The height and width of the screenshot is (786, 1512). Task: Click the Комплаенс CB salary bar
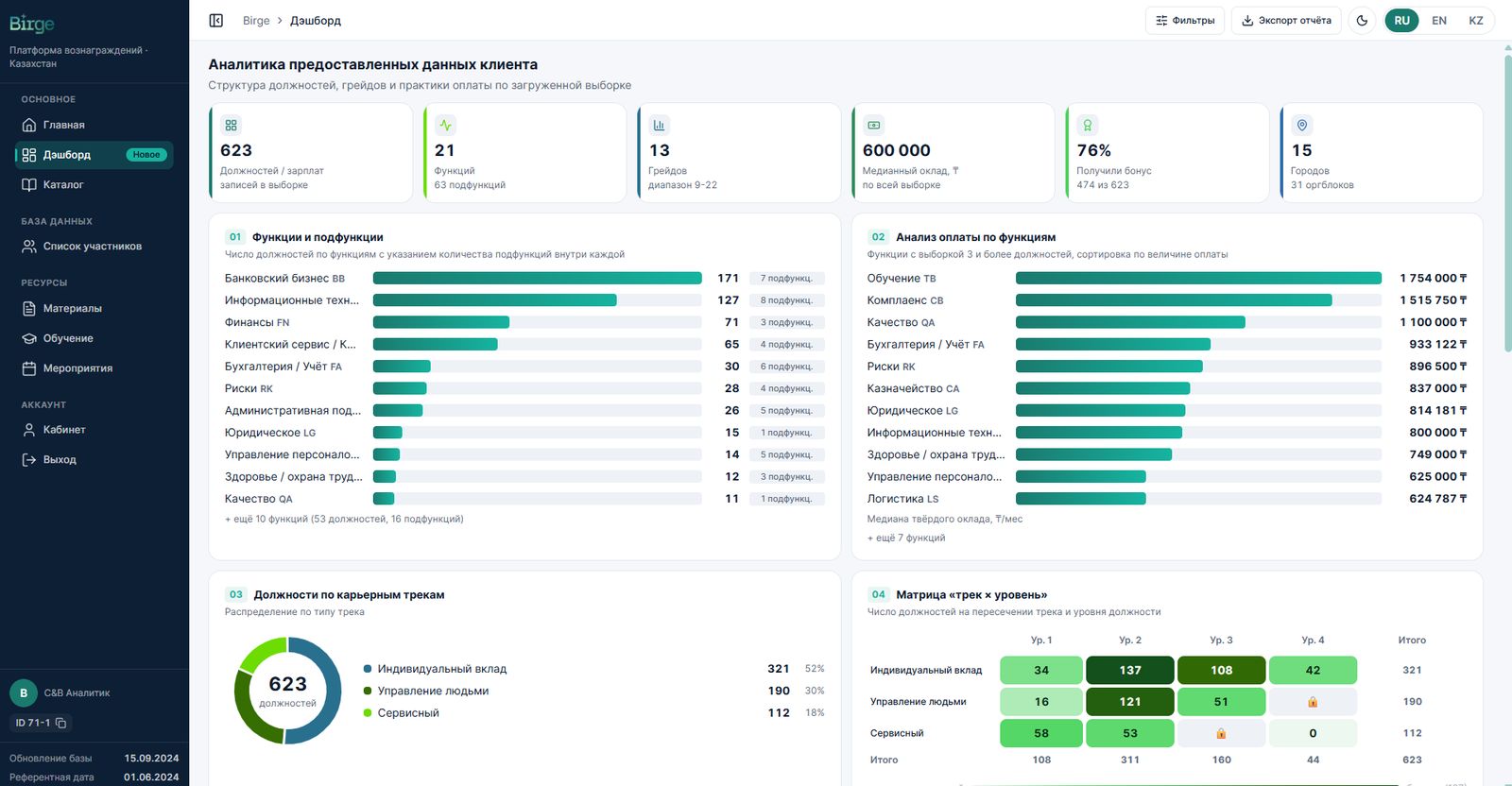[x=1198, y=300]
